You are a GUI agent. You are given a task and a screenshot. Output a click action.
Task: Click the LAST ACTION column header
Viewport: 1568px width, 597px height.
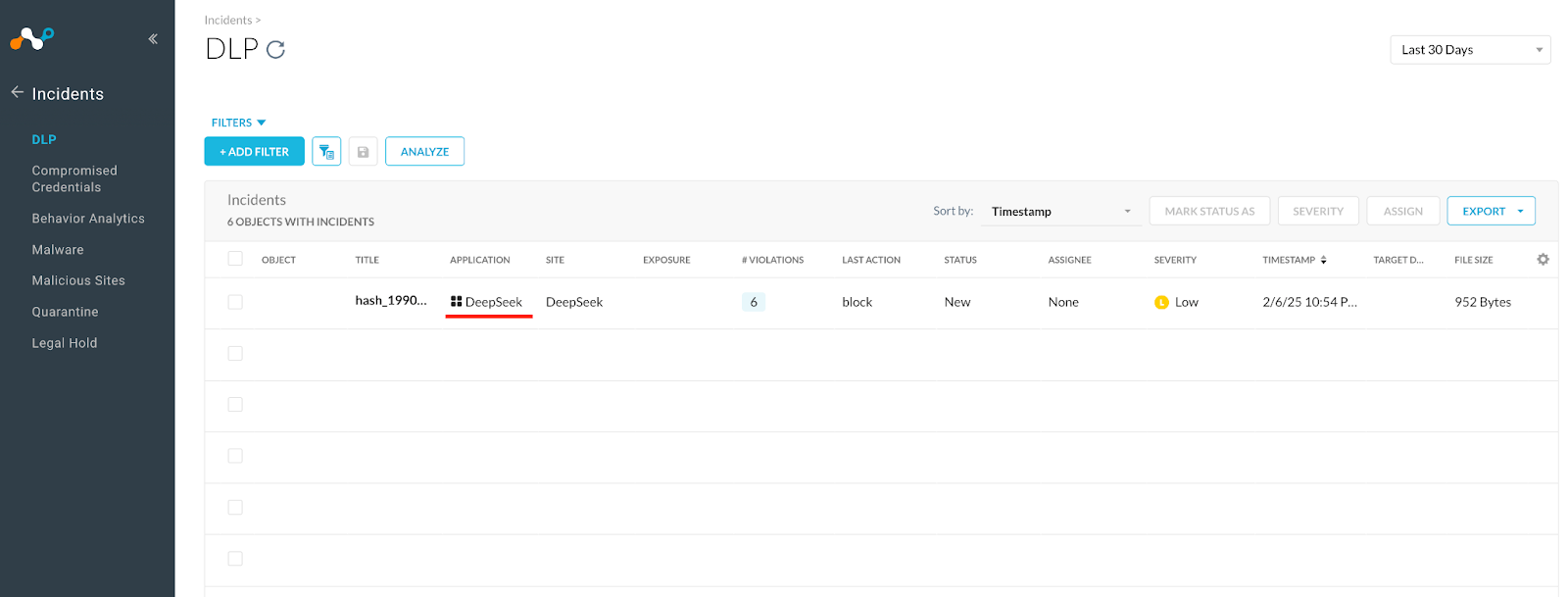(871, 260)
